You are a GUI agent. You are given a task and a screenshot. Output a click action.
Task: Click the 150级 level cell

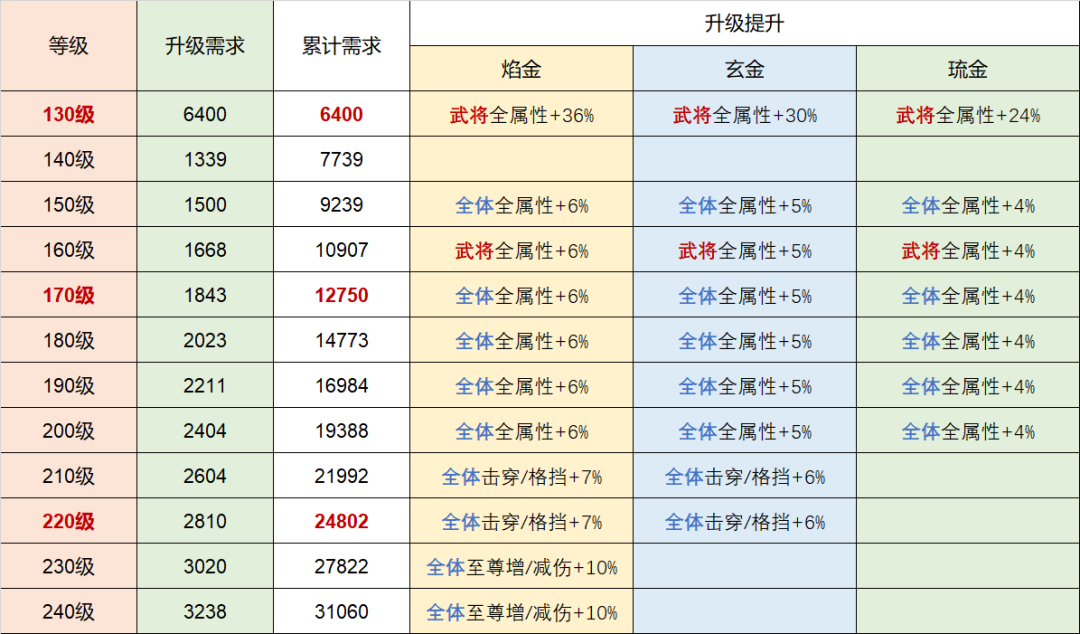68,205
